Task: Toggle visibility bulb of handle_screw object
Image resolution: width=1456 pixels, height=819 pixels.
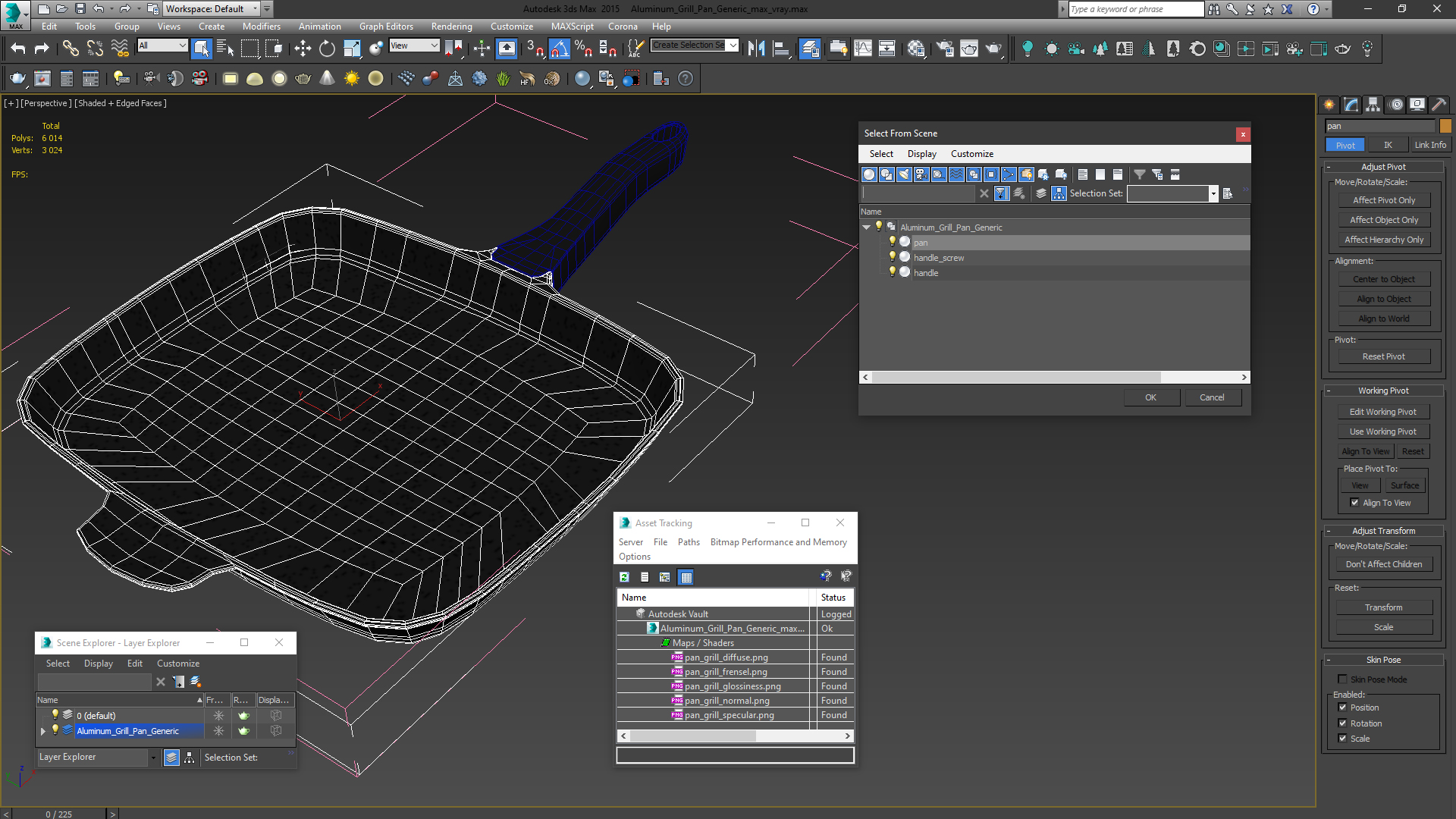Action: (893, 257)
